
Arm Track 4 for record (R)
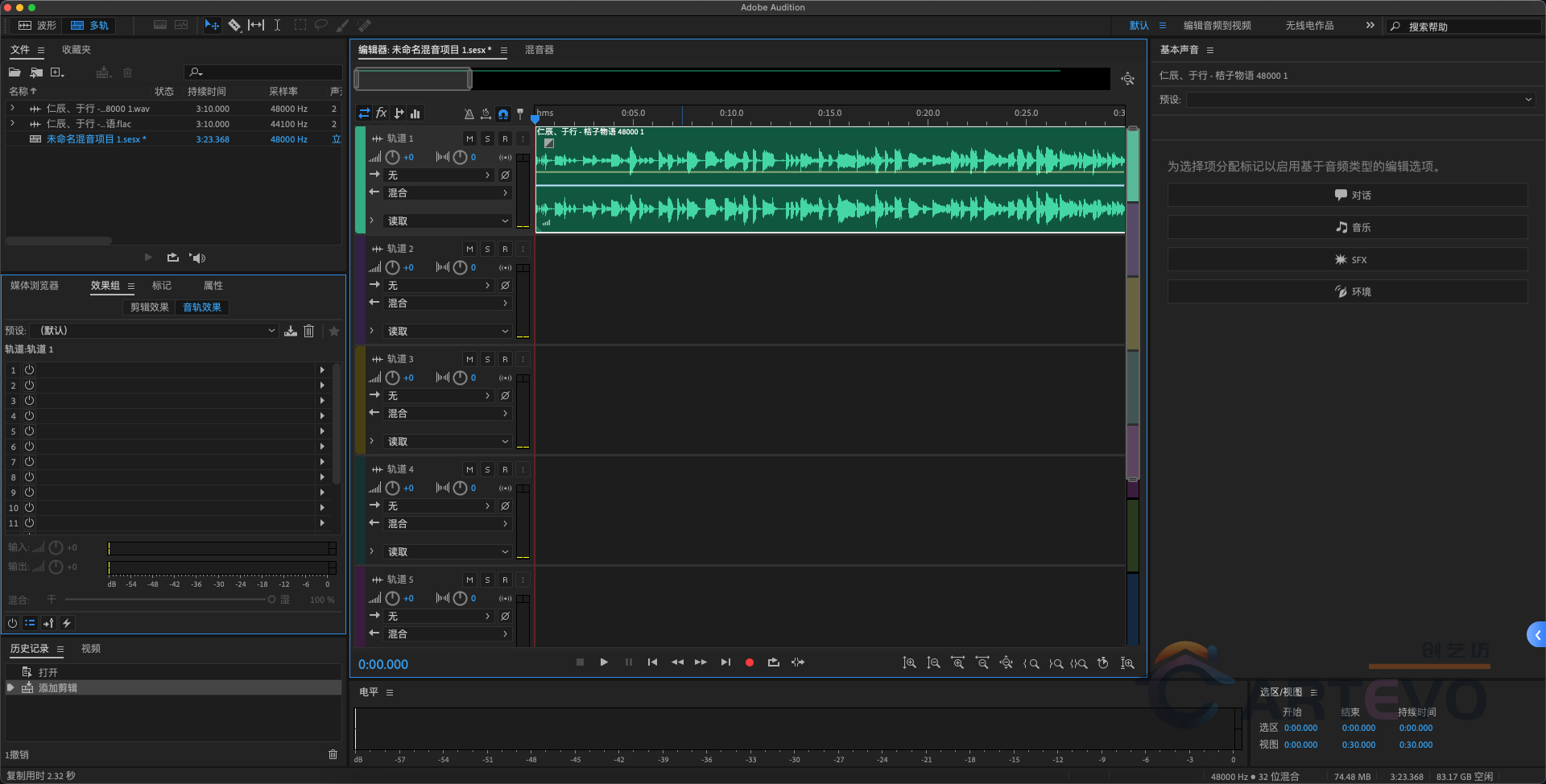coord(505,469)
